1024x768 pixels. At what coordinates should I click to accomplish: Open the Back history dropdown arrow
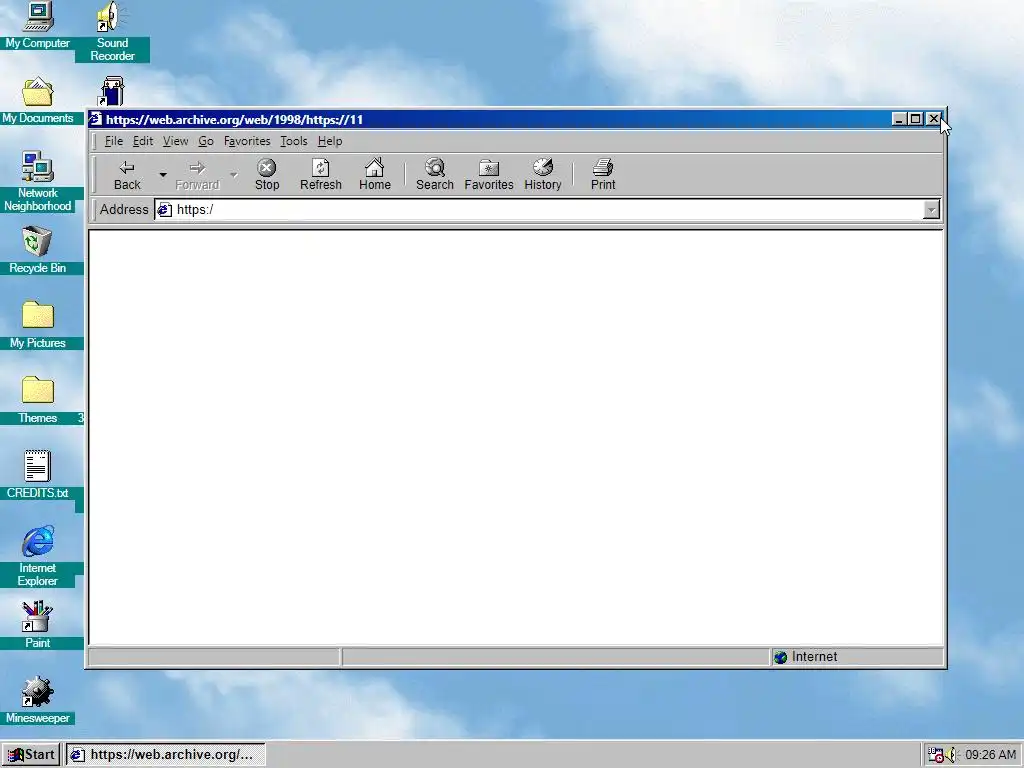point(163,174)
